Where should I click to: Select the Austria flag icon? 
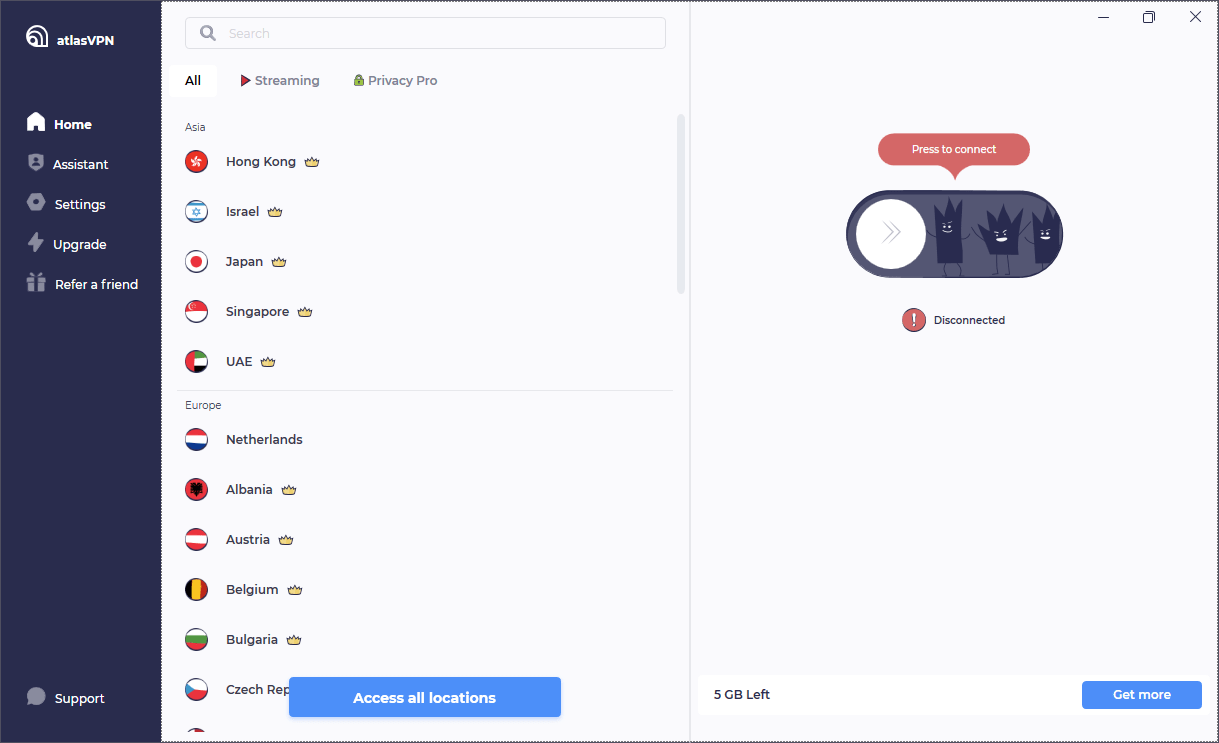pyautogui.click(x=197, y=539)
